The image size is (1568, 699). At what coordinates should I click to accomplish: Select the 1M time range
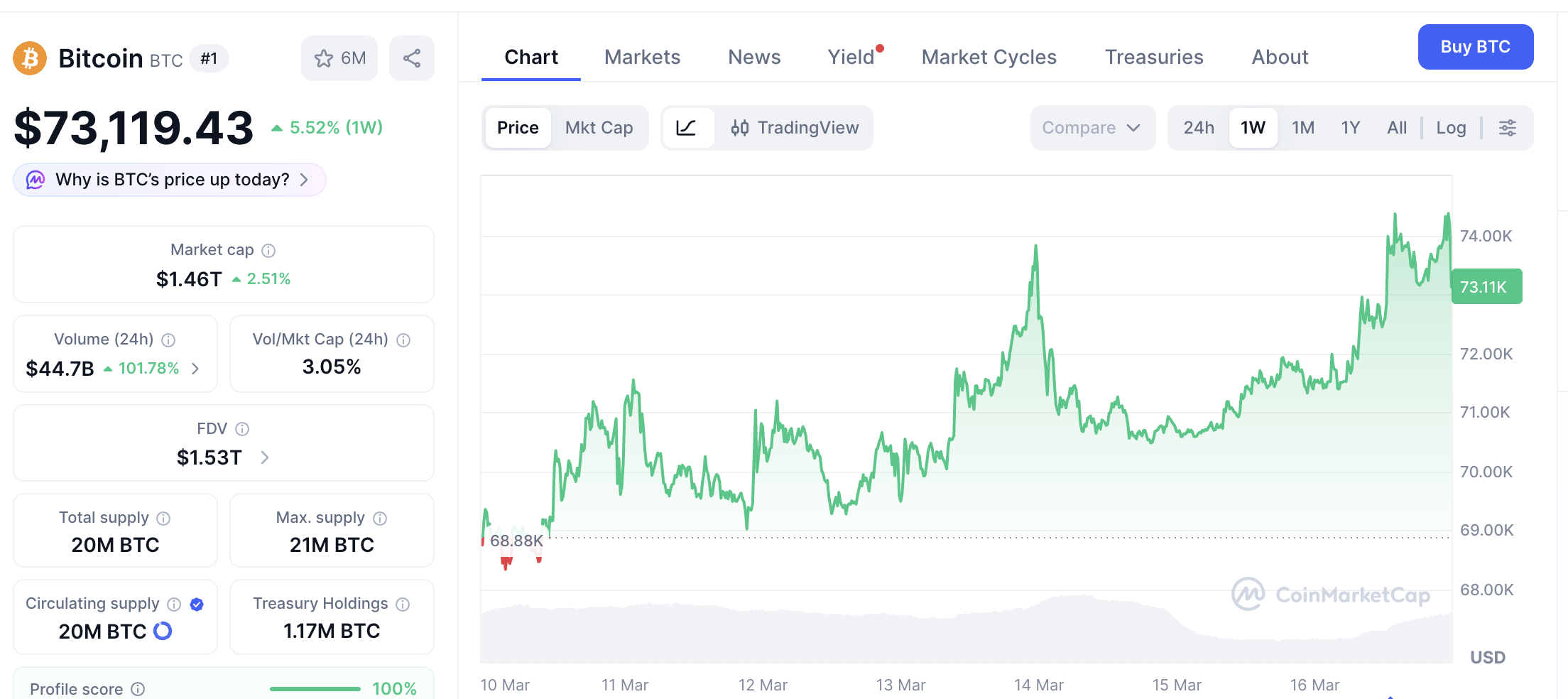1303,128
